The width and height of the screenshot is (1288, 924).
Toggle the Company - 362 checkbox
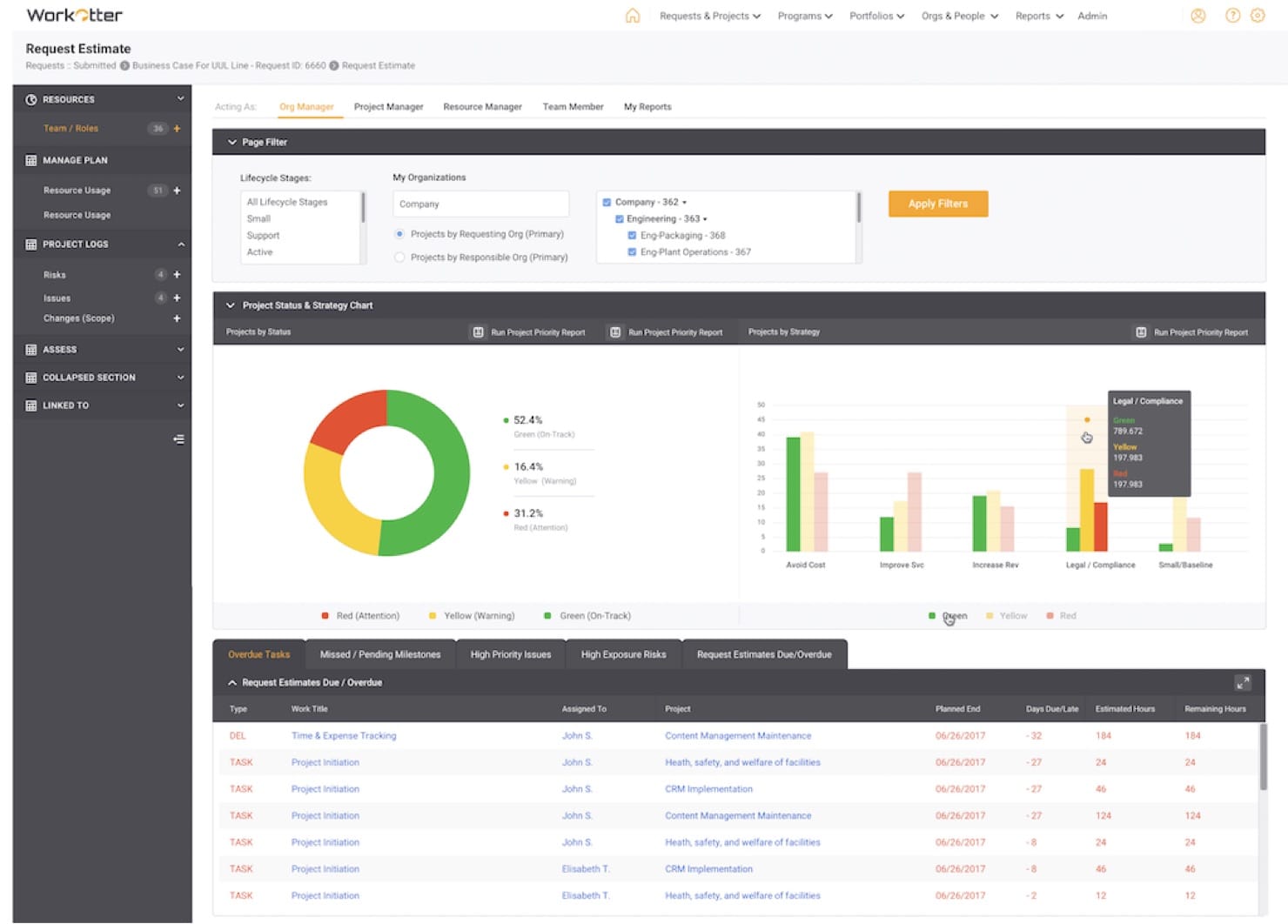tap(607, 203)
